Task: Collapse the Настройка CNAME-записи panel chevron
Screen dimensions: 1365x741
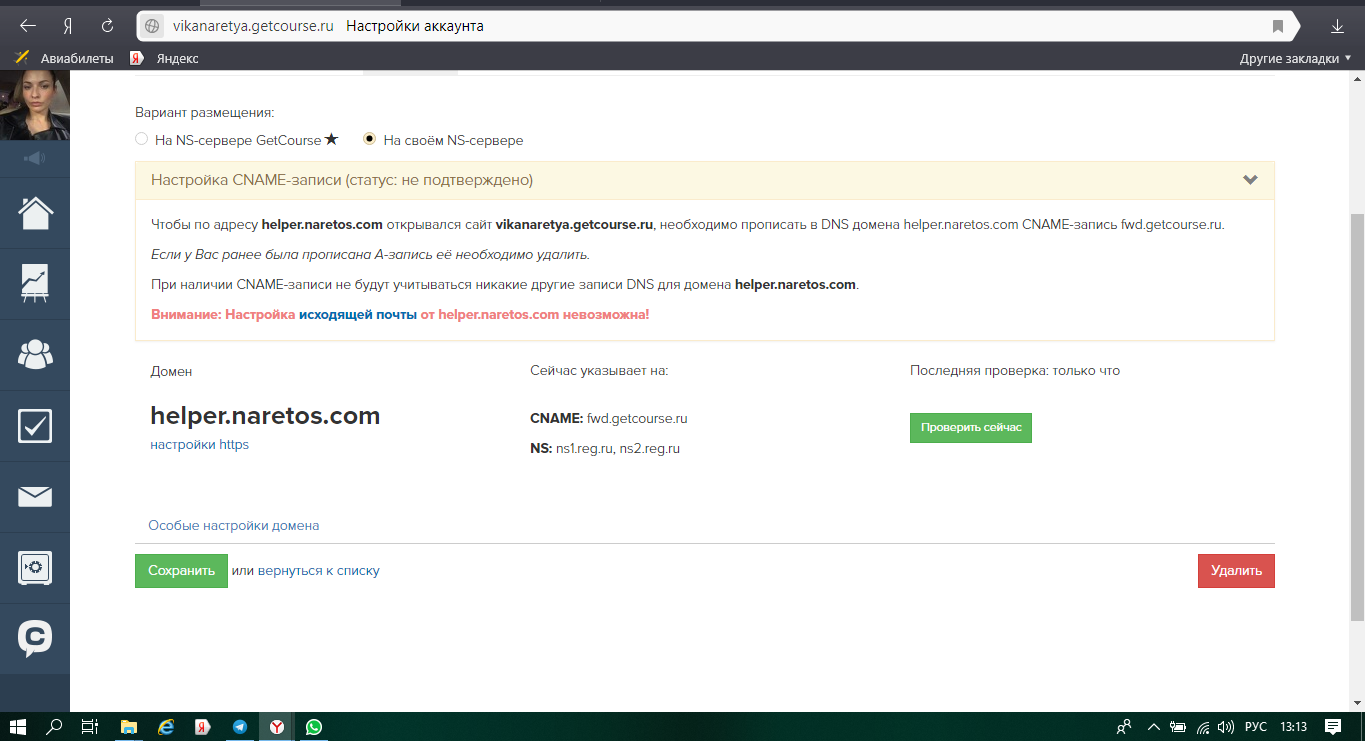Action: [x=1250, y=180]
